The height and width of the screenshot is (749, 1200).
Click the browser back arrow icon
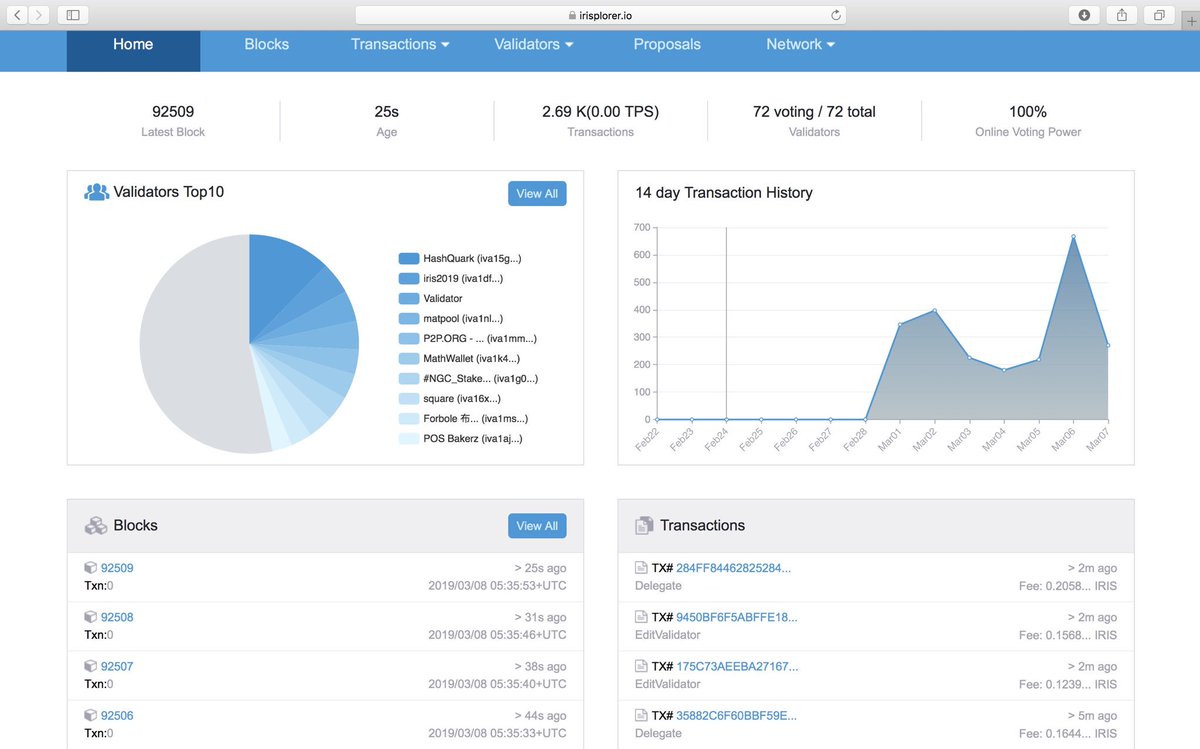pos(16,15)
